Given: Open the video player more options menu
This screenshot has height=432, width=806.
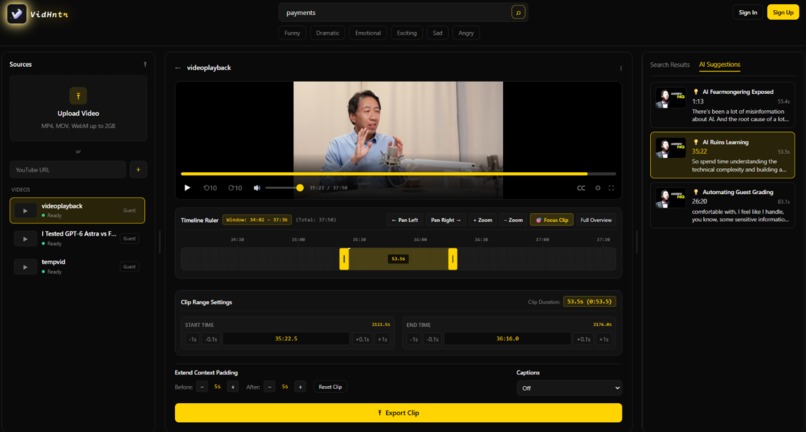Looking at the screenshot, I should tap(620, 68).
